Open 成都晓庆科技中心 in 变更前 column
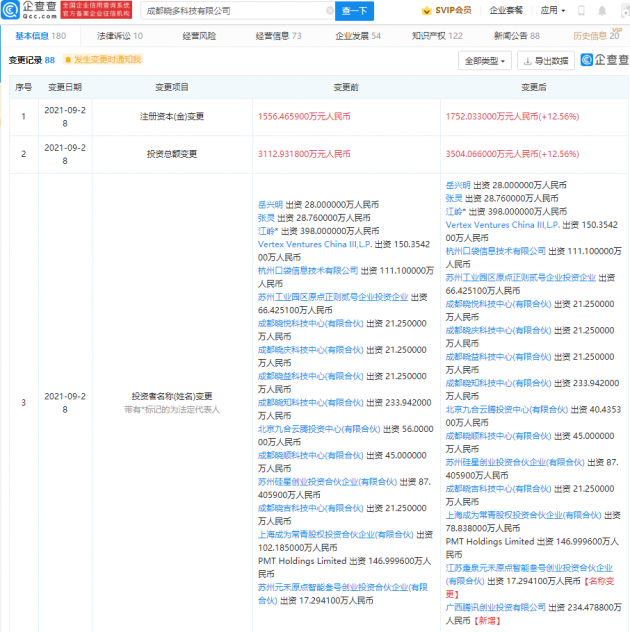The width and height of the screenshot is (630, 632). tap(310, 350)
